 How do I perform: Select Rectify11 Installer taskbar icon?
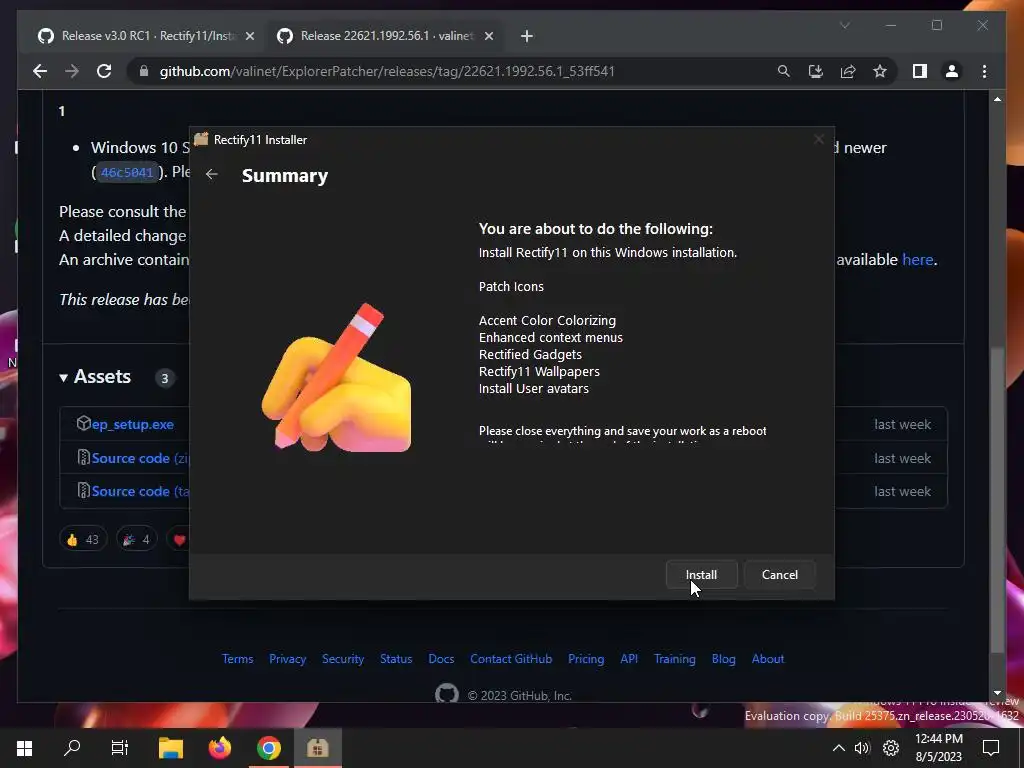(x=317, y=748)
